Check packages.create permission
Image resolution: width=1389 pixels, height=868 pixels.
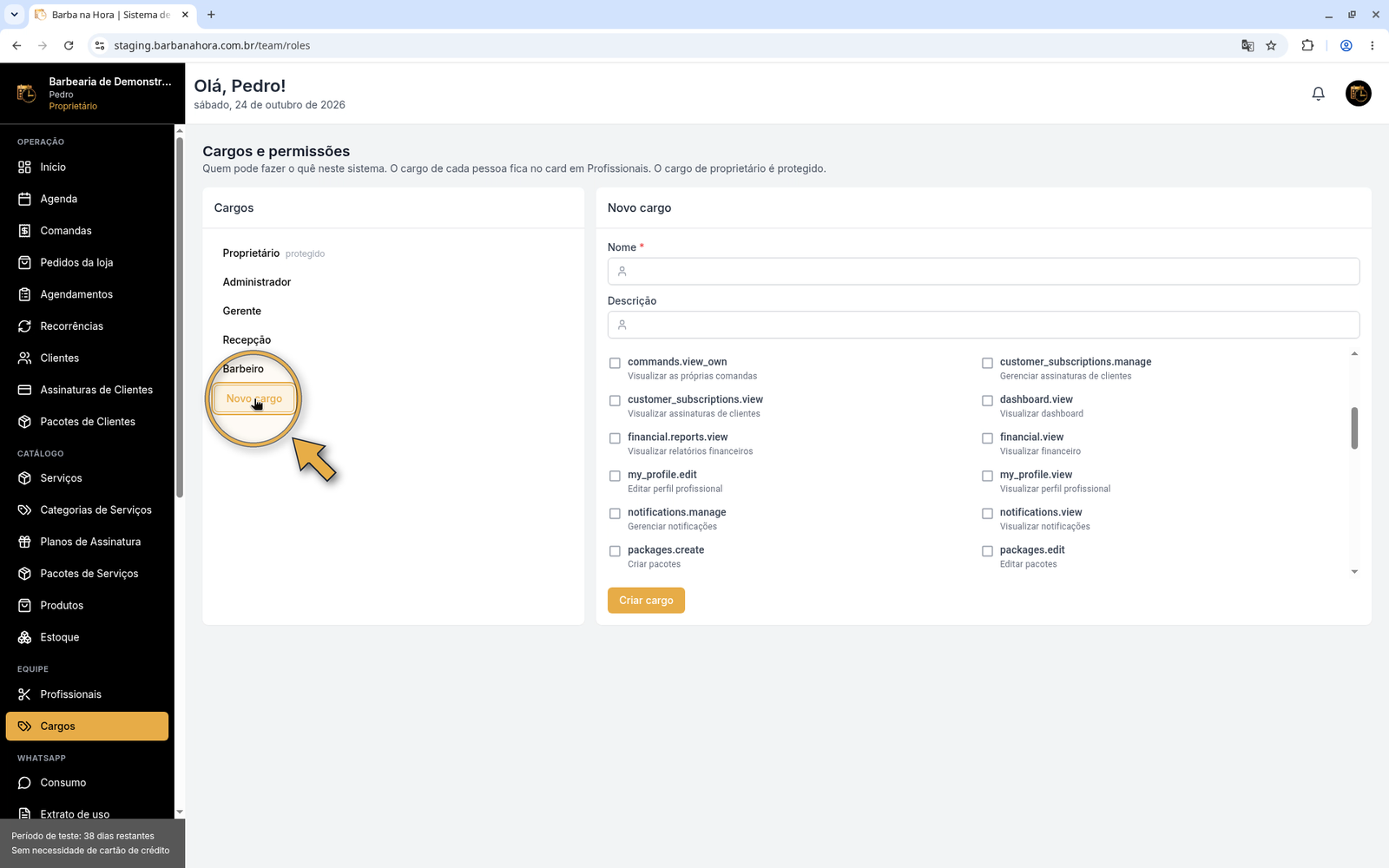(x=615, y=551)
